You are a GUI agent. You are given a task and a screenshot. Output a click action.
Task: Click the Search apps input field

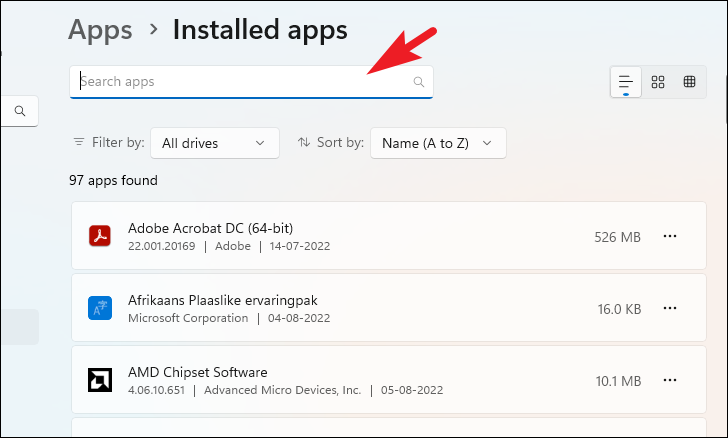tap(251, 82)
